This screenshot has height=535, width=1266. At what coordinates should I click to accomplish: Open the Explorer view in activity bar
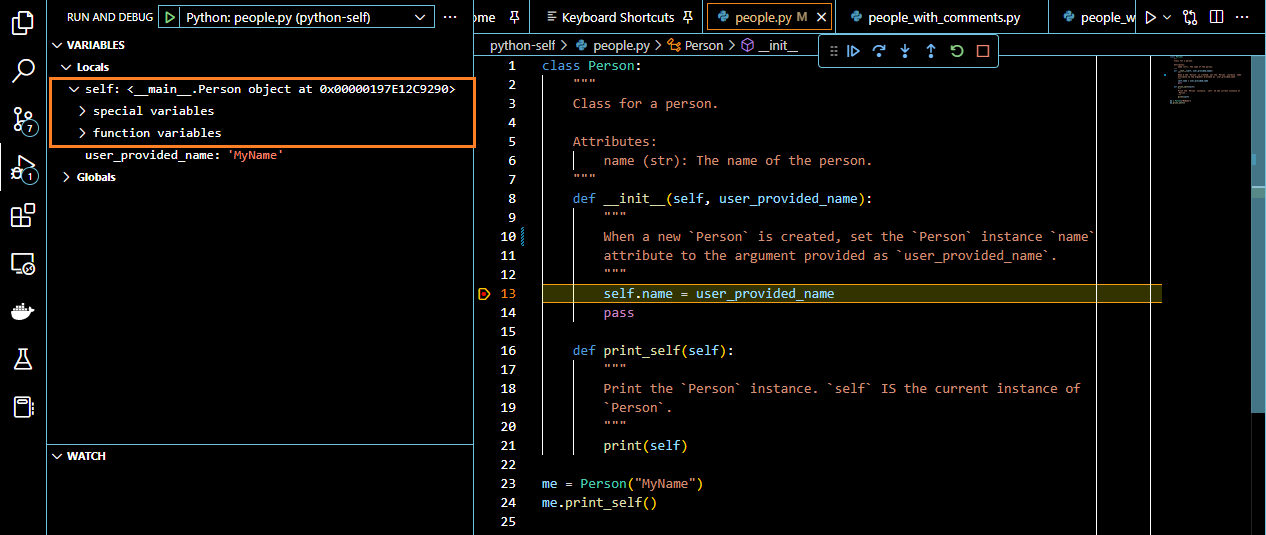pos(23,23)
